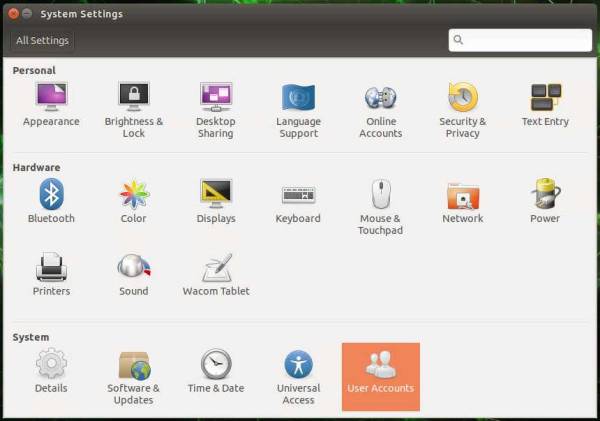Click the magnifier icon in search box

point(458,40)
